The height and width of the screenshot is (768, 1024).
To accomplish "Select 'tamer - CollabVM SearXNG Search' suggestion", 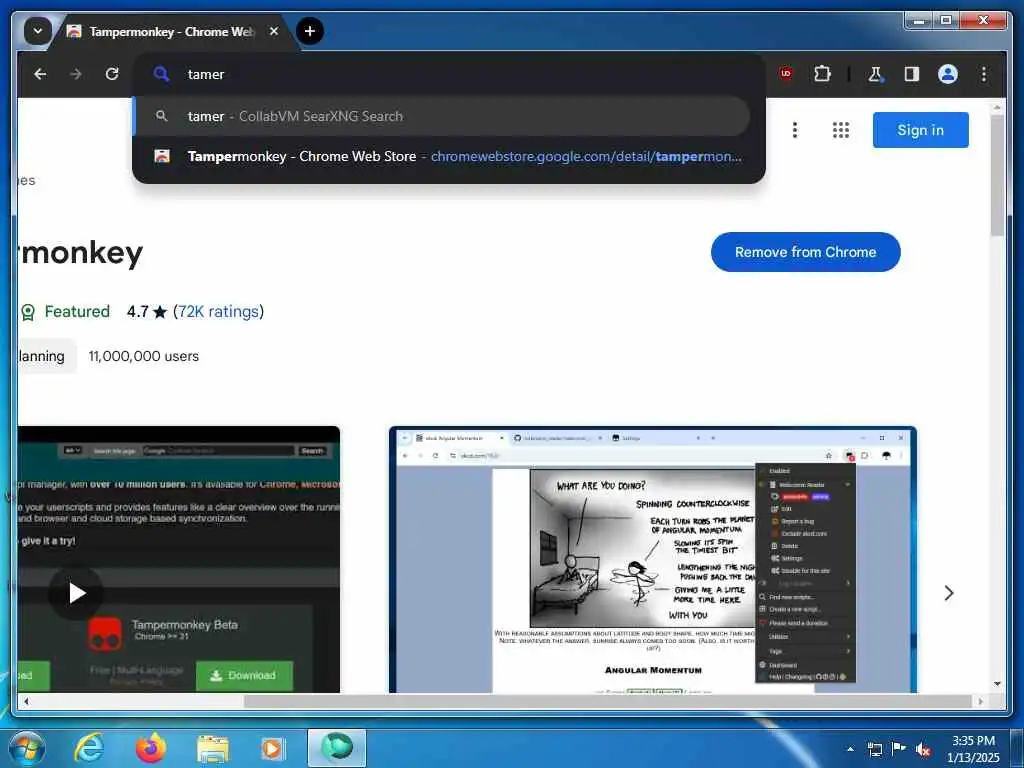I will click(441, 116).
